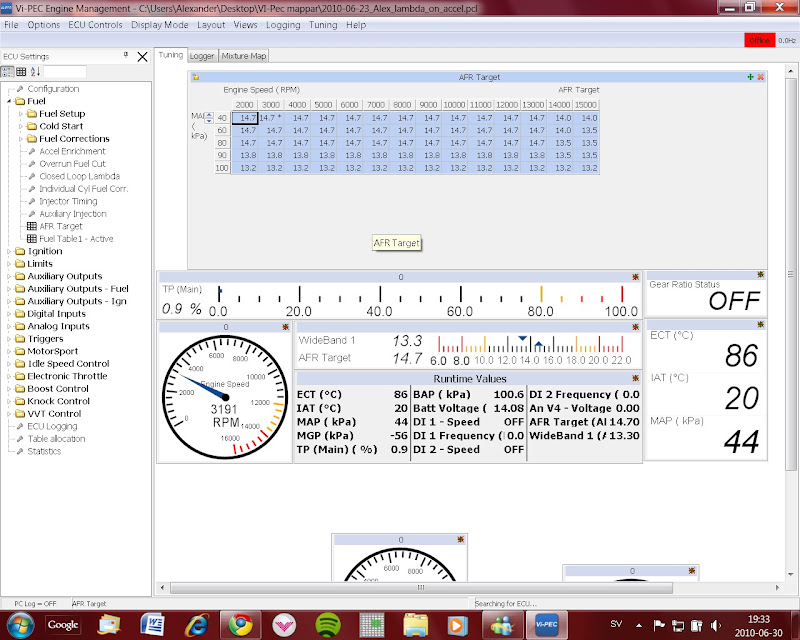Open Internet Explorer from the taskbar

pyautogui.click(x=196, y=625)
